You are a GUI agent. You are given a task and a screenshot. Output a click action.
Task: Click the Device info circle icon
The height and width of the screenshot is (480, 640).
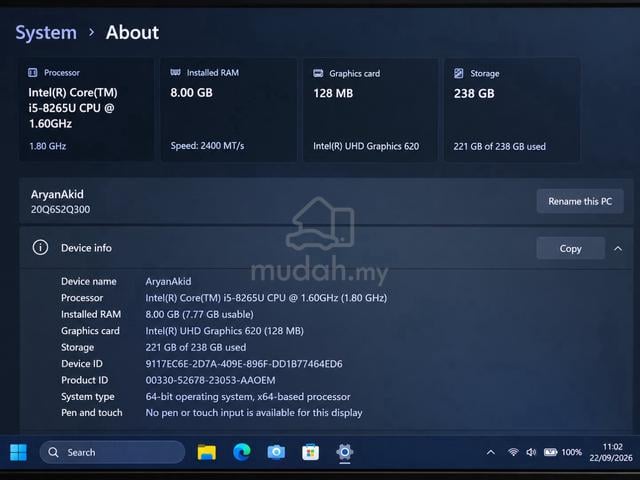[40, 247]
